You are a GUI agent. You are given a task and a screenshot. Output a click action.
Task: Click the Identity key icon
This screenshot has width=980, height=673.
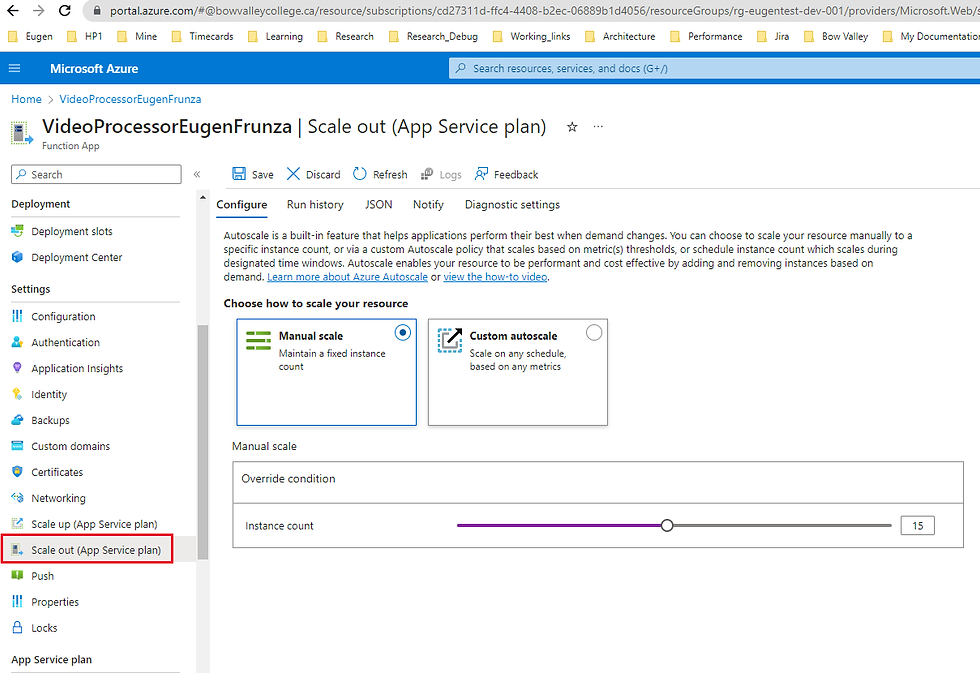pos(18,394)
